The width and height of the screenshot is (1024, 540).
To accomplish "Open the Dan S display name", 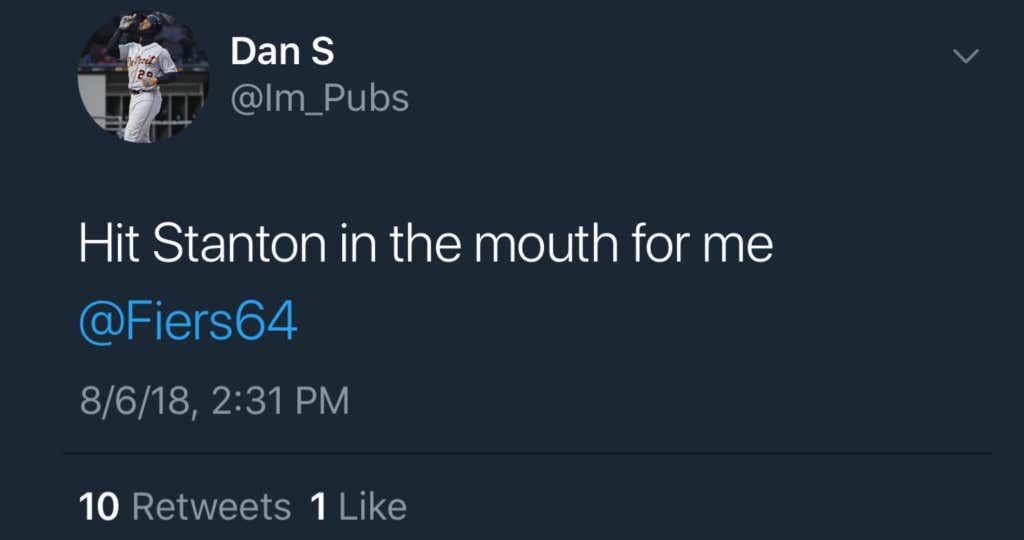I will click(x=282, y=51).
